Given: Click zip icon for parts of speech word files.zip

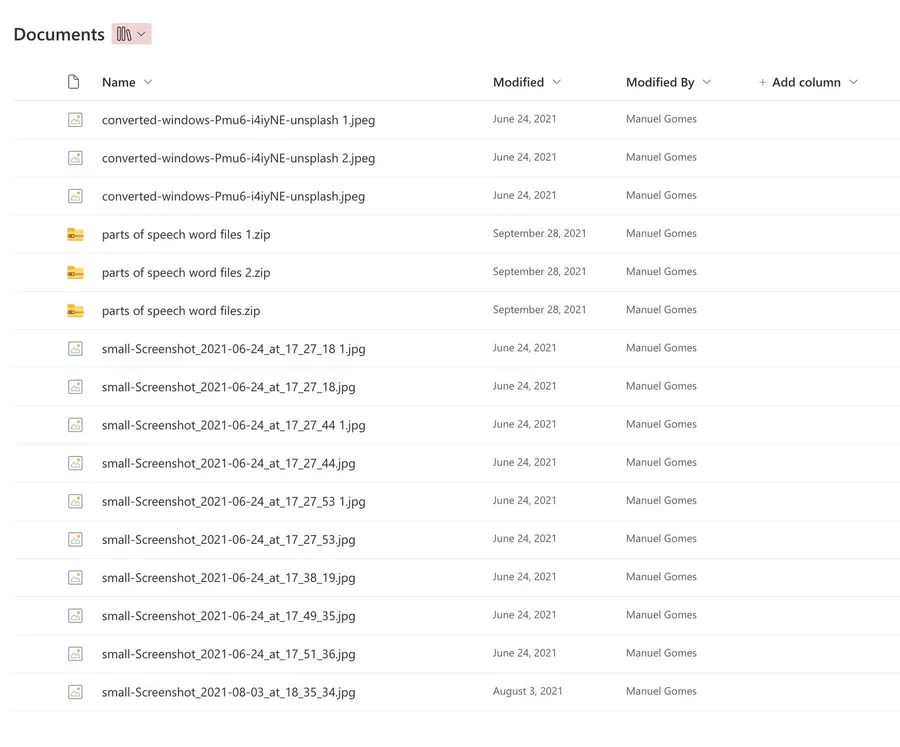Looking at the screenshot, I should pyautogui.click(x=75, y=311).
